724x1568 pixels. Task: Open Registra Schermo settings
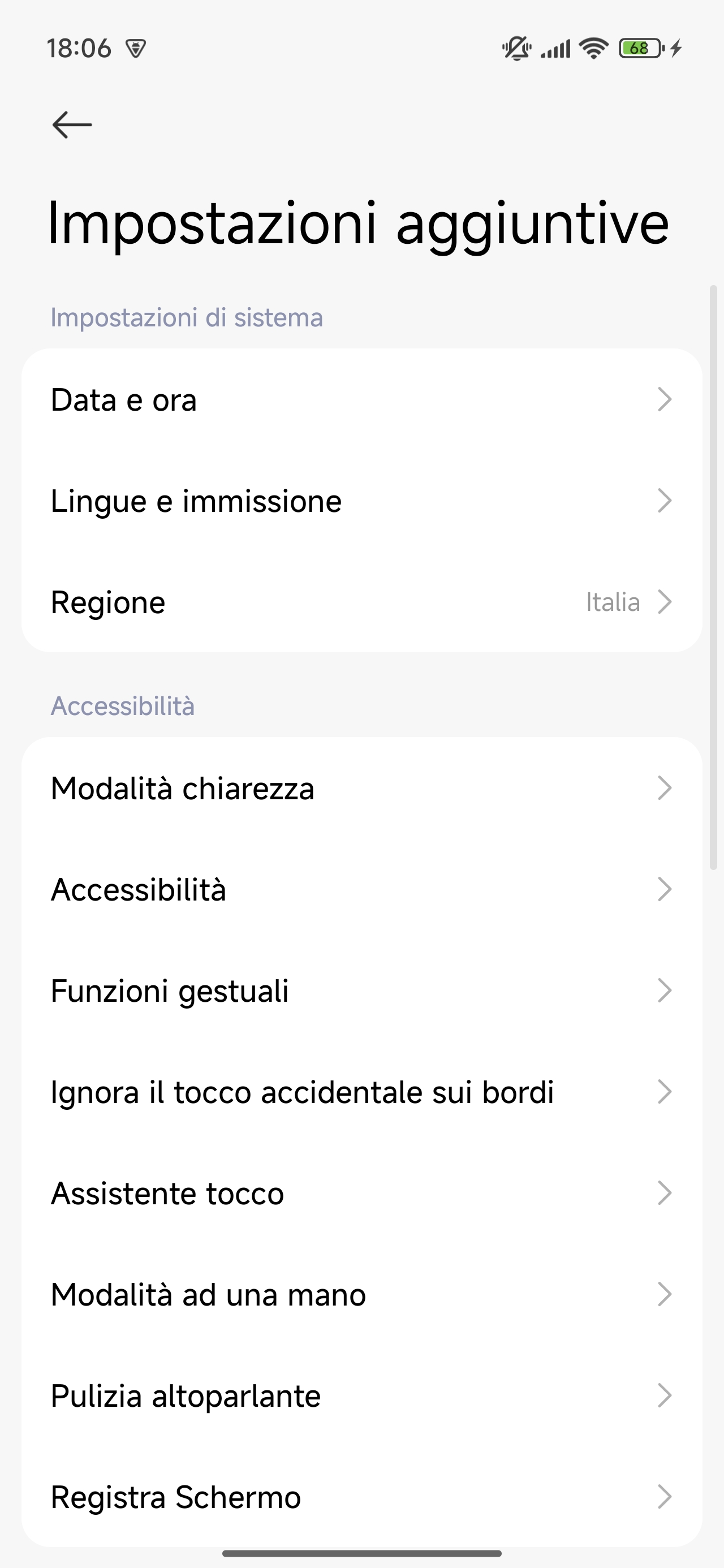pos(361,1497)
